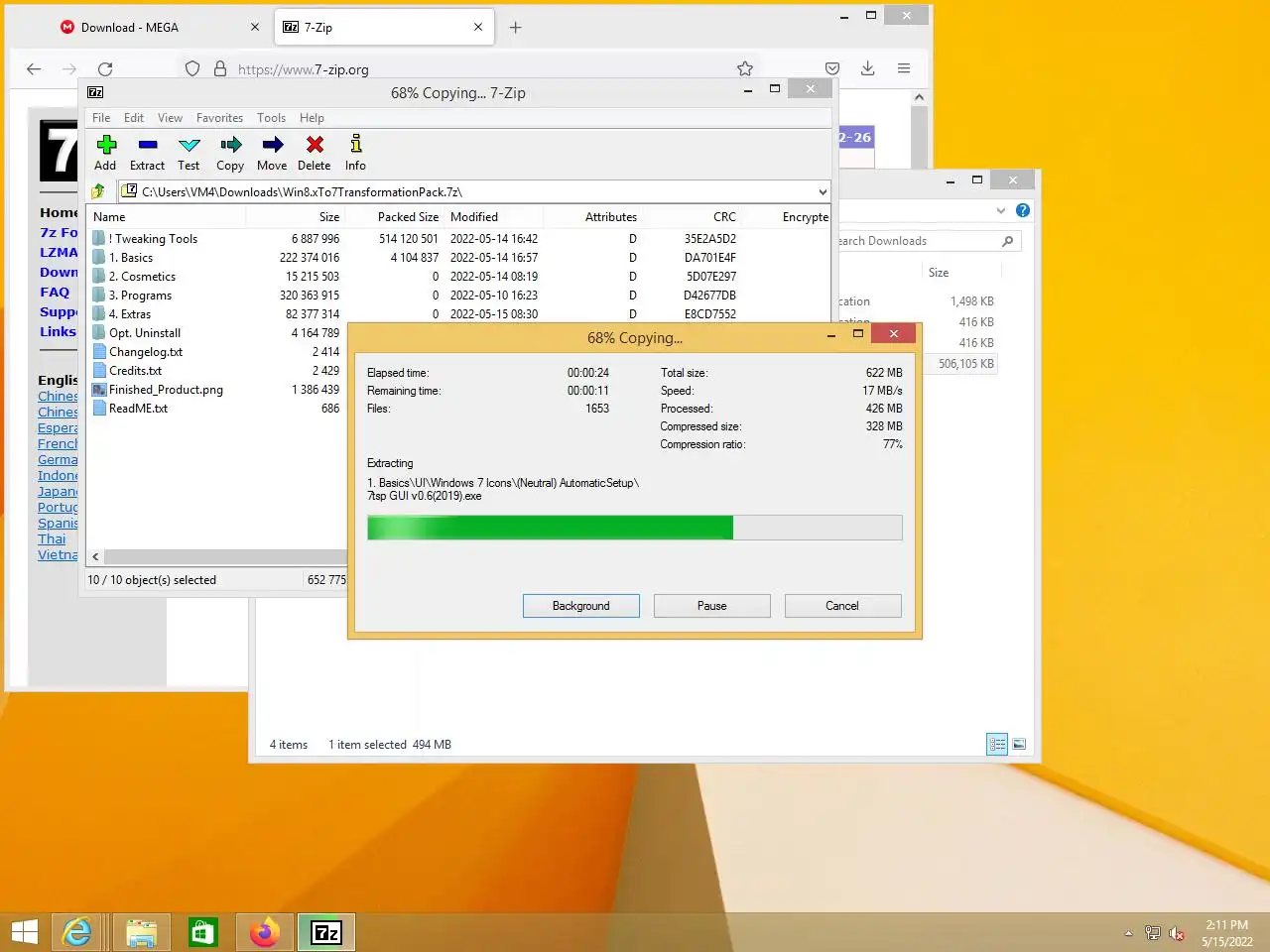Open the Help menu in 7-Zip

(312, 117)
